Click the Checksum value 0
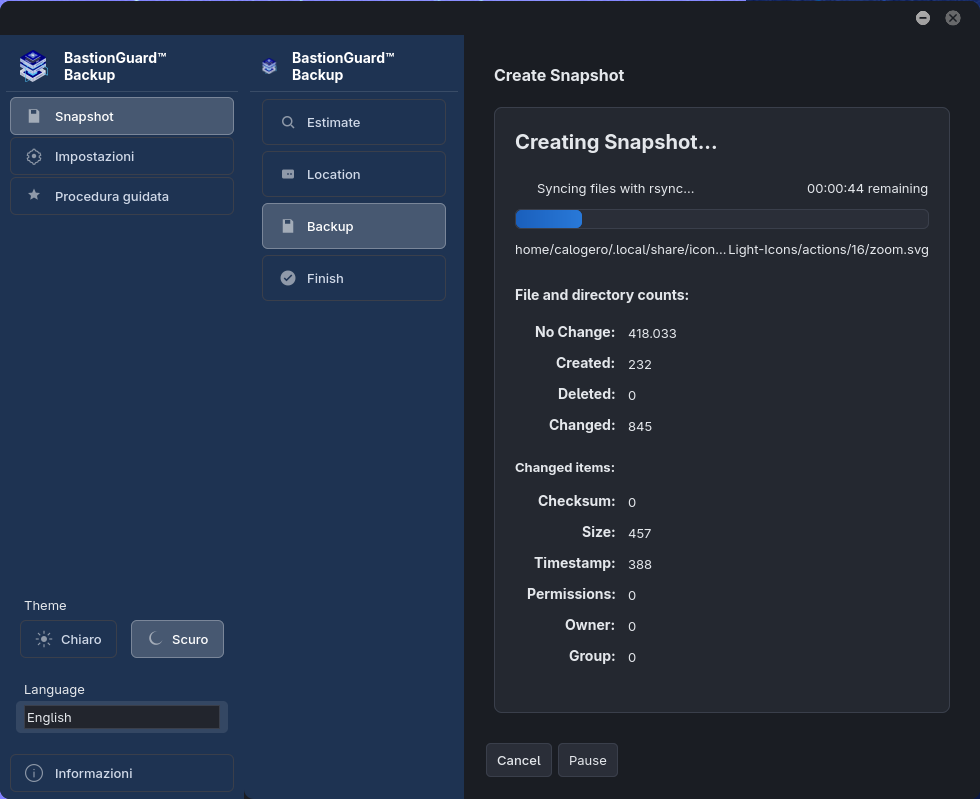Image resolution: width=980 pixels, height=799 pixels. (x=632, y=502)
